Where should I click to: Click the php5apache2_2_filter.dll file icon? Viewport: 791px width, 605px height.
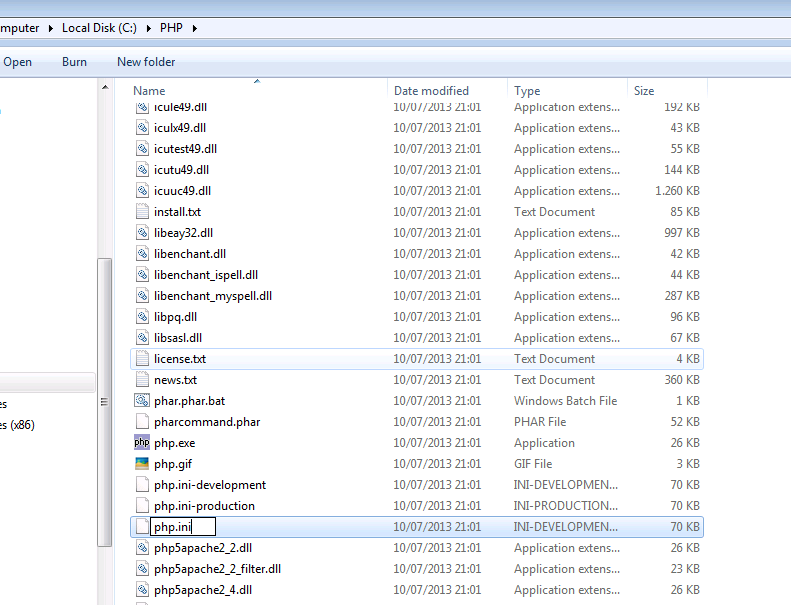[x=142, y=569]
